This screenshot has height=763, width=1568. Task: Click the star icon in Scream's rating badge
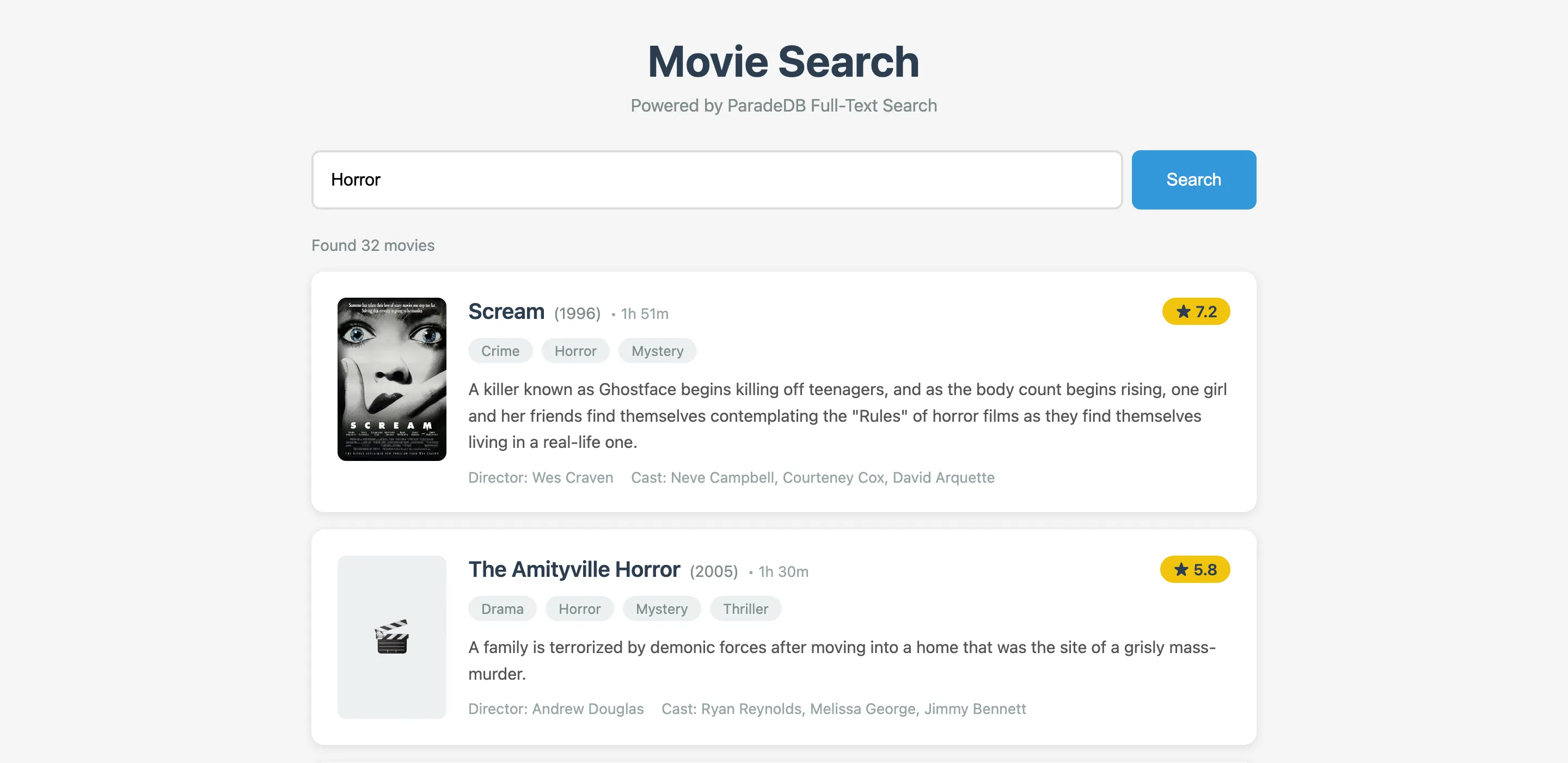[1183, 311]
